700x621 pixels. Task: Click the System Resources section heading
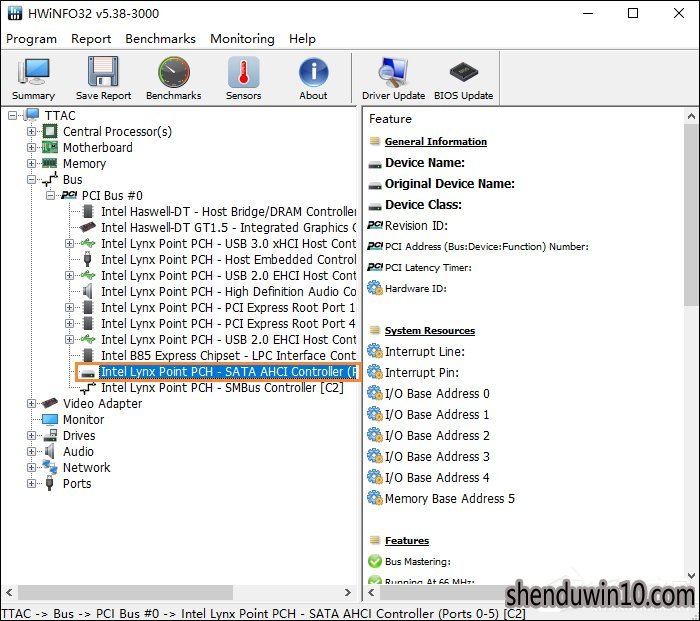click(430, 331)
